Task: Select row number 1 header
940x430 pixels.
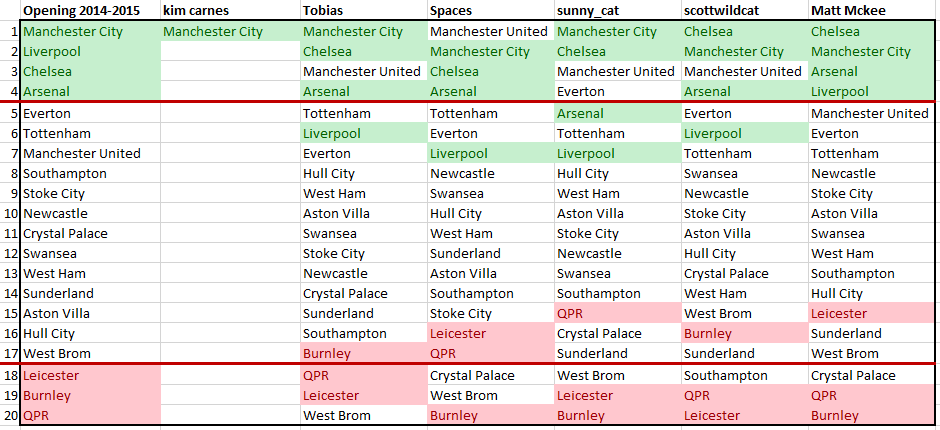Action: [10, 31]
